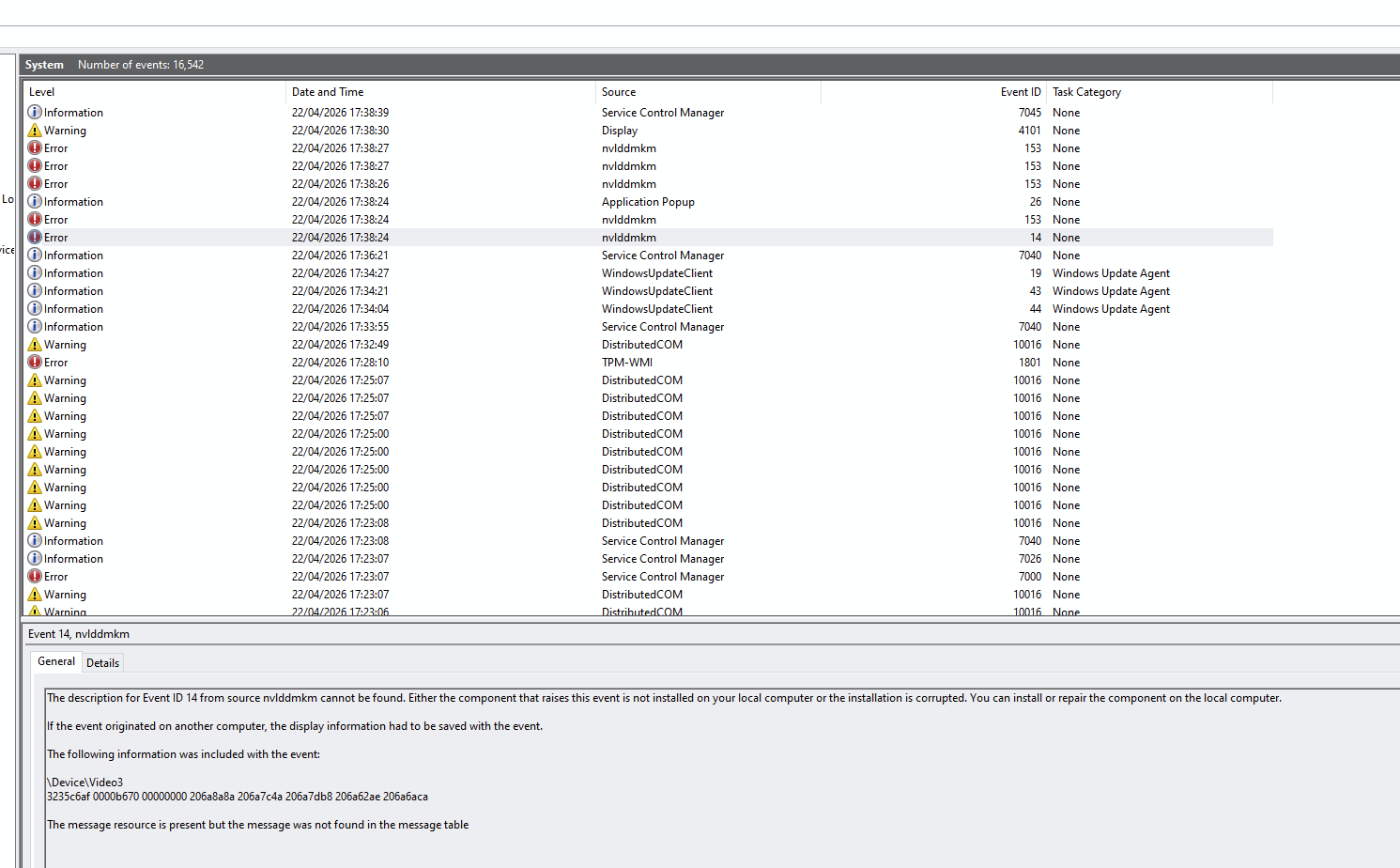Click event ID cell '7026'

point(1030,559)
